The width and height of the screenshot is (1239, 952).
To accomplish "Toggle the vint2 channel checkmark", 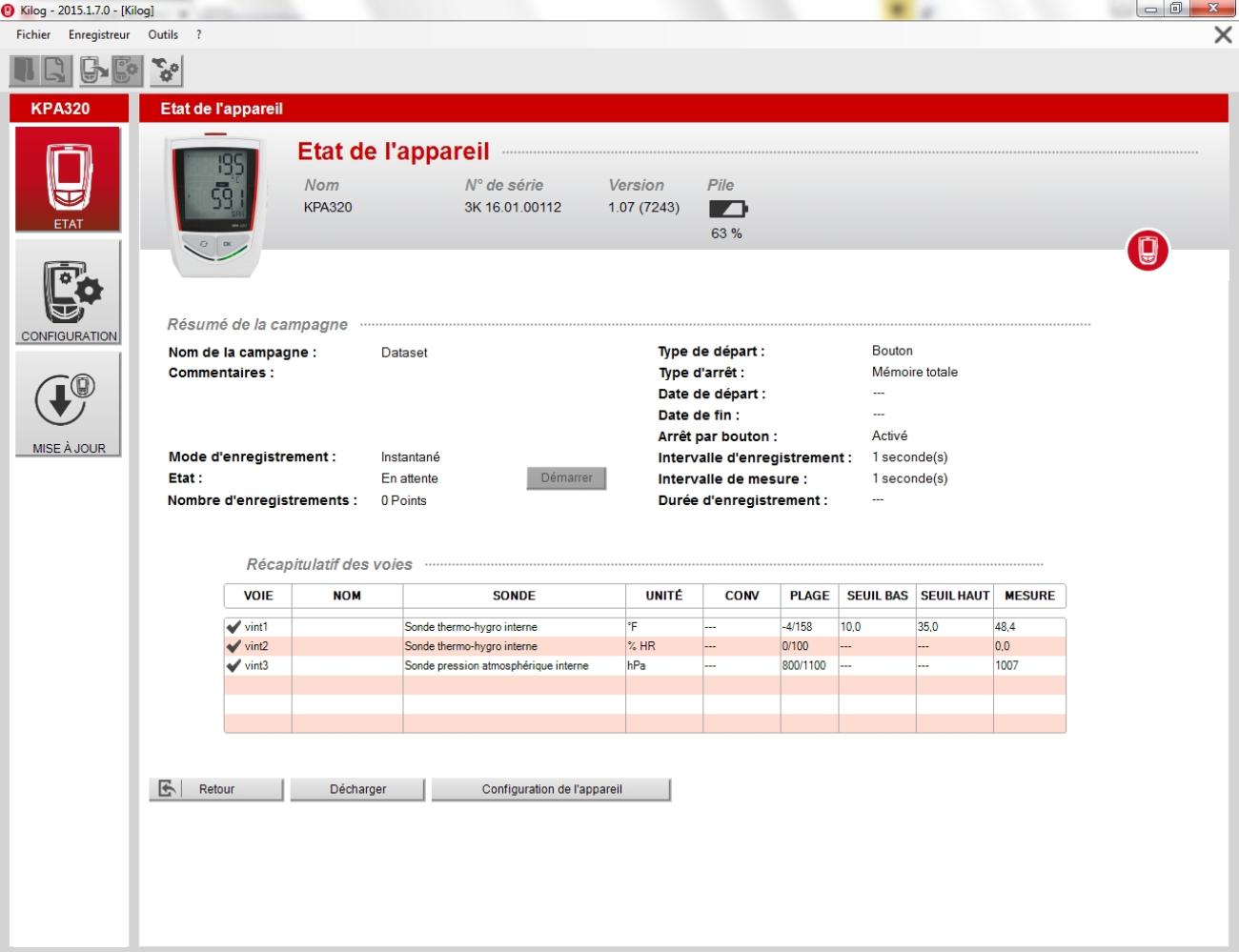I will coord(234,646).
